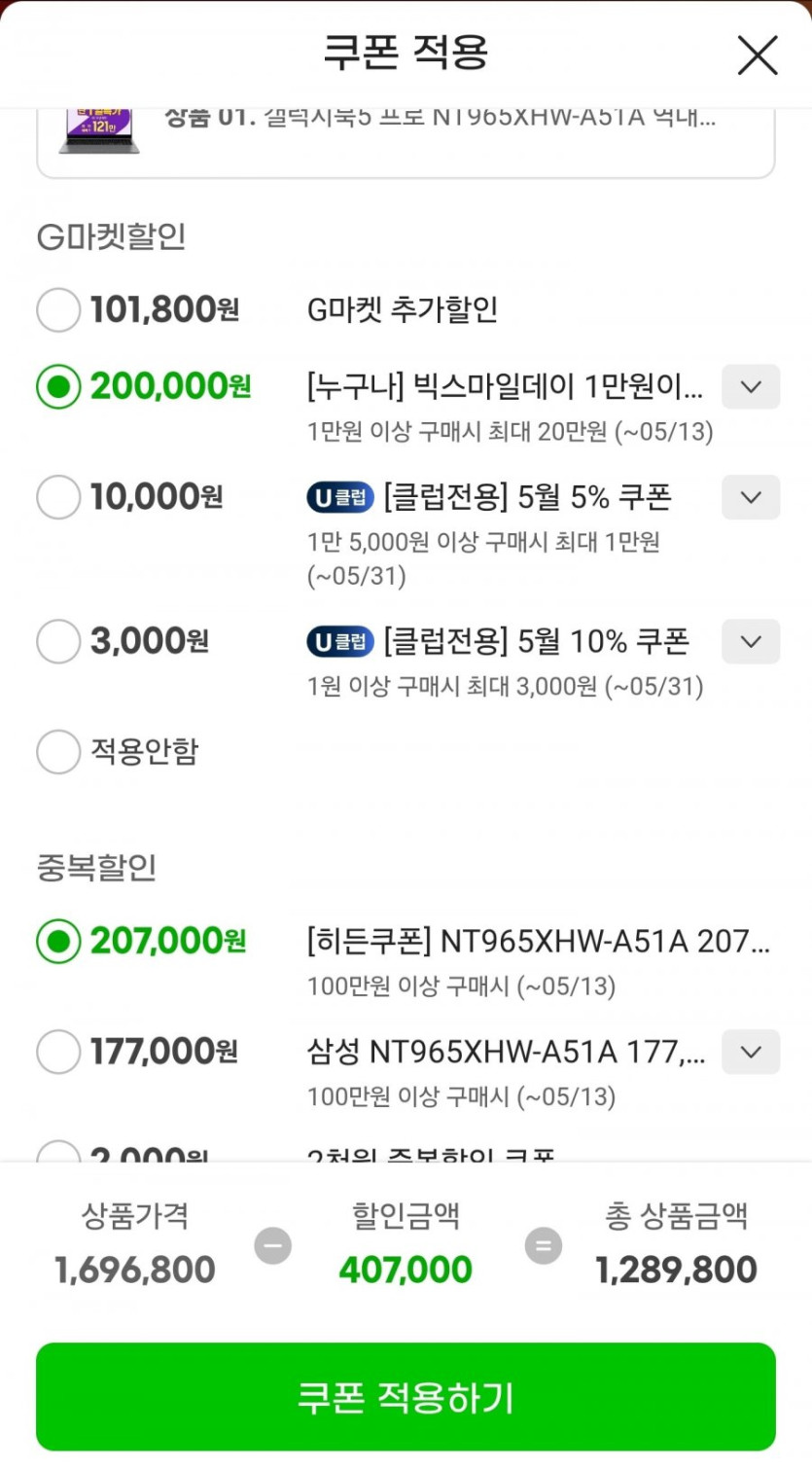Choose the 10,000원 club 5% coupon

click(58, 497)
